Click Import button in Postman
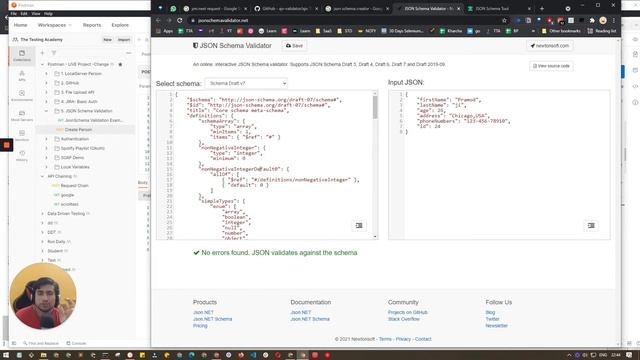Image resolution: width=640 pixels, height=360 pixels. (x=124, y=40)
